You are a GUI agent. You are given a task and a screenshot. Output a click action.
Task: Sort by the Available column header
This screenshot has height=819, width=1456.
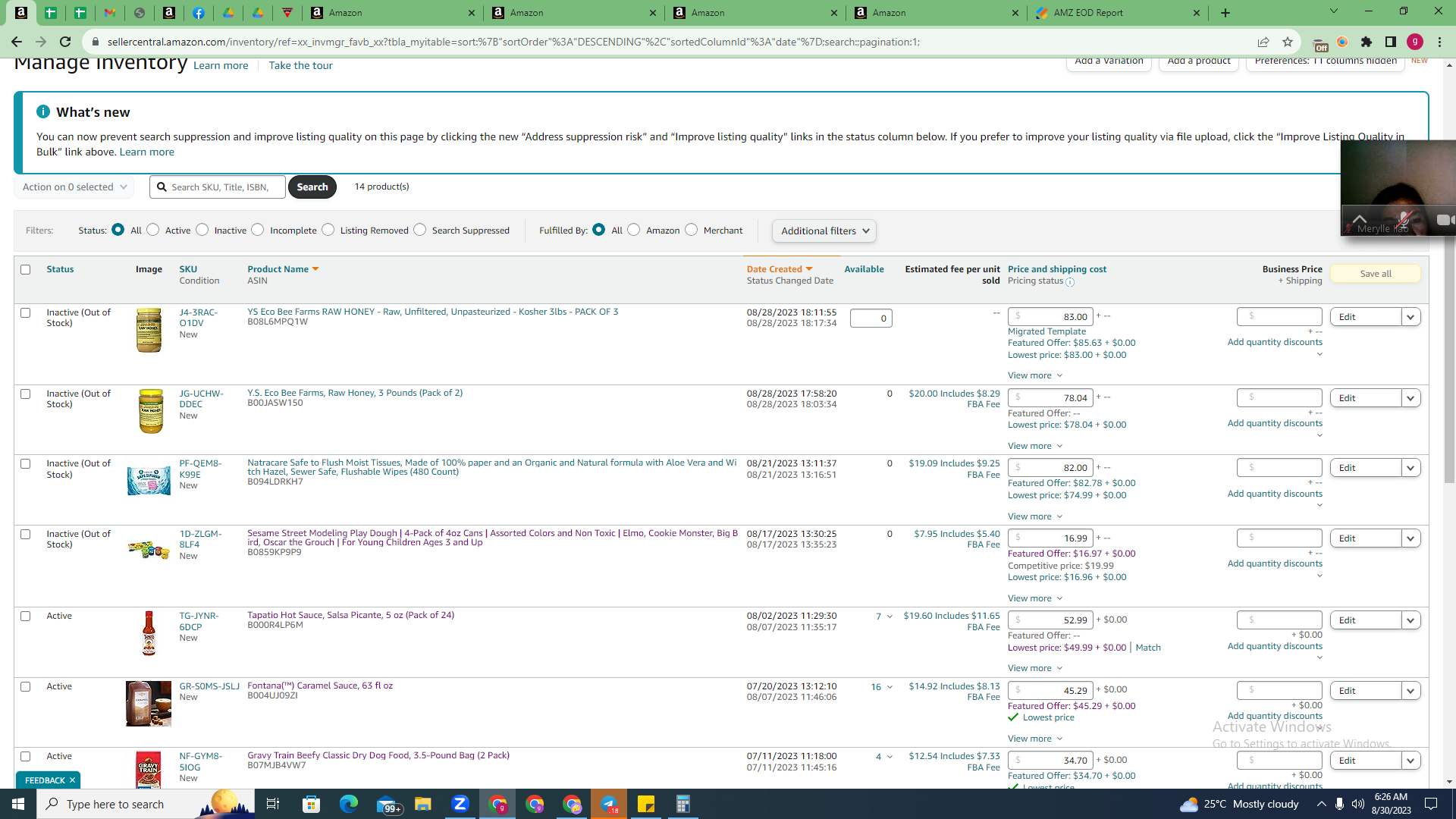[864, 269]
